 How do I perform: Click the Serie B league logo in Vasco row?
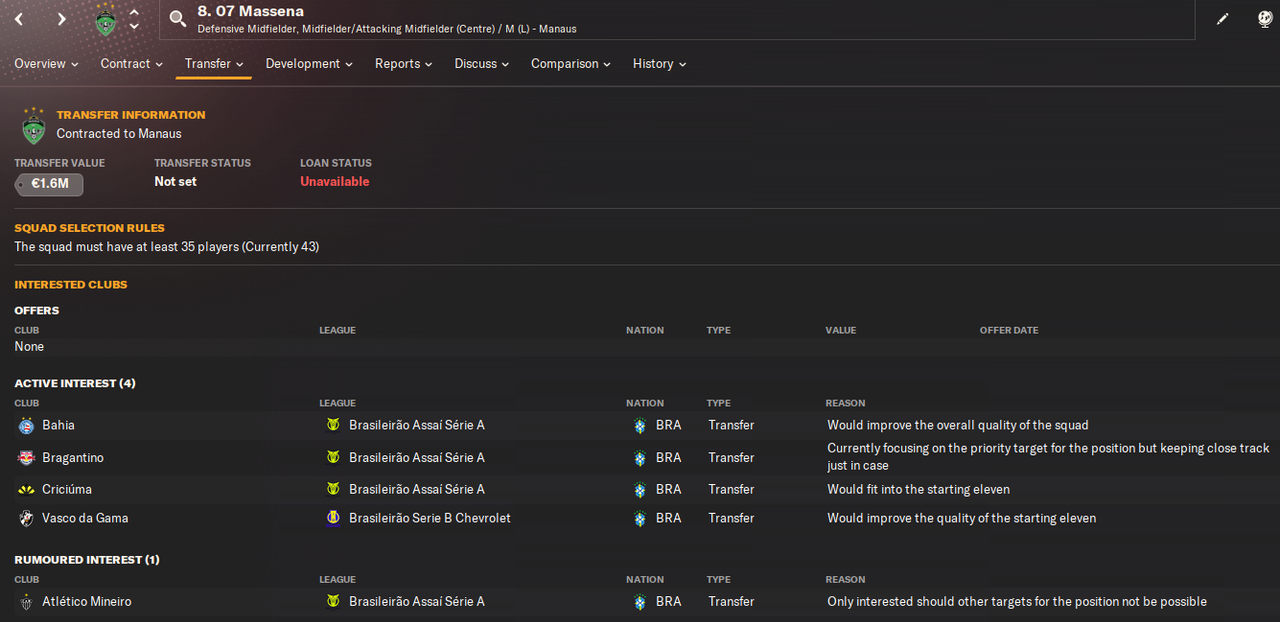[x=333, y=519]
